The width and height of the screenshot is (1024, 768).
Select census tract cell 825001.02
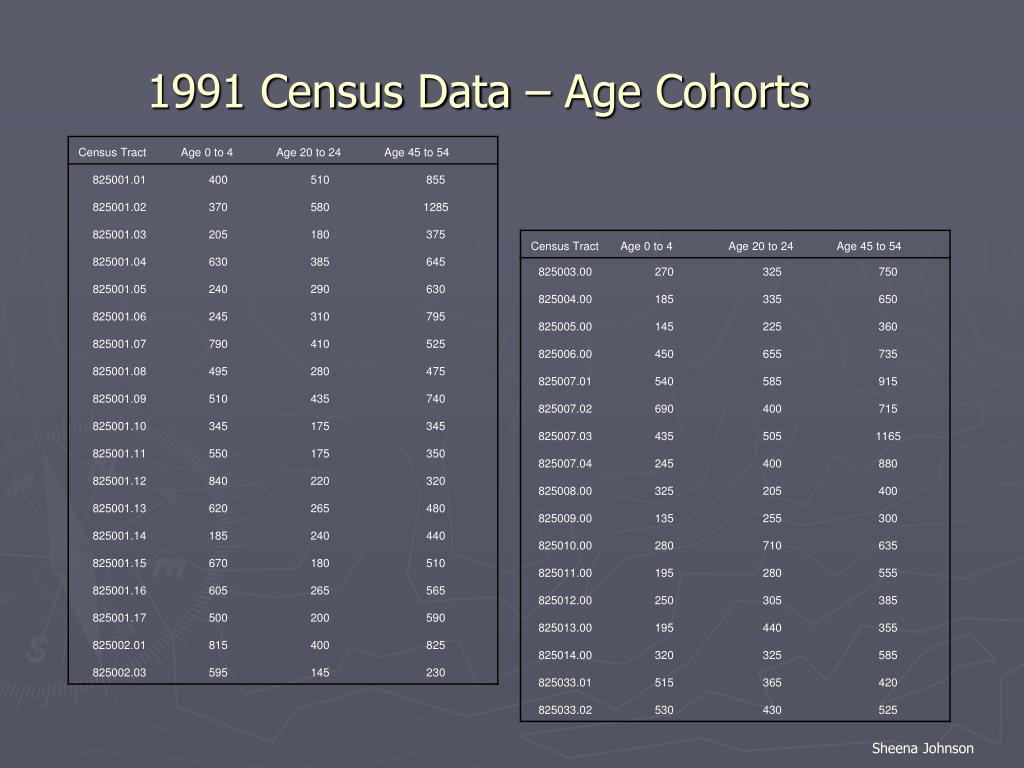coord(119,207)
